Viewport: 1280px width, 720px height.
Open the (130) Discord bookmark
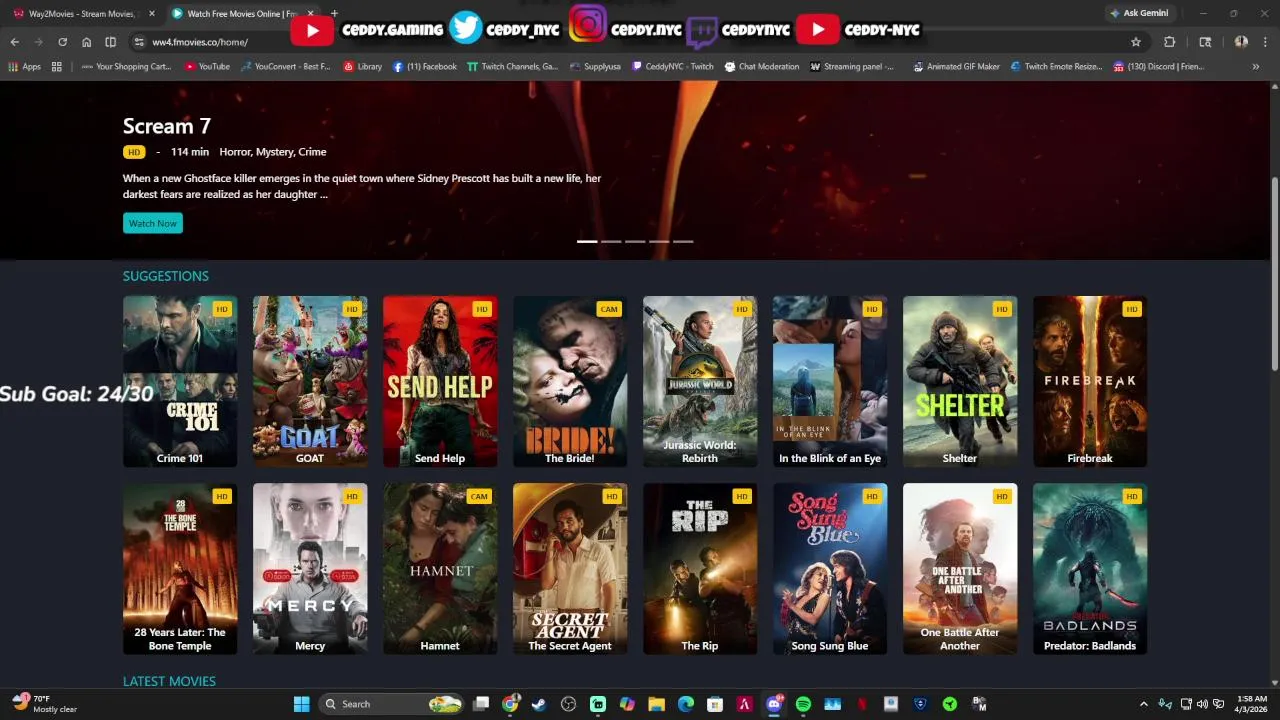tap(1158, 67)
